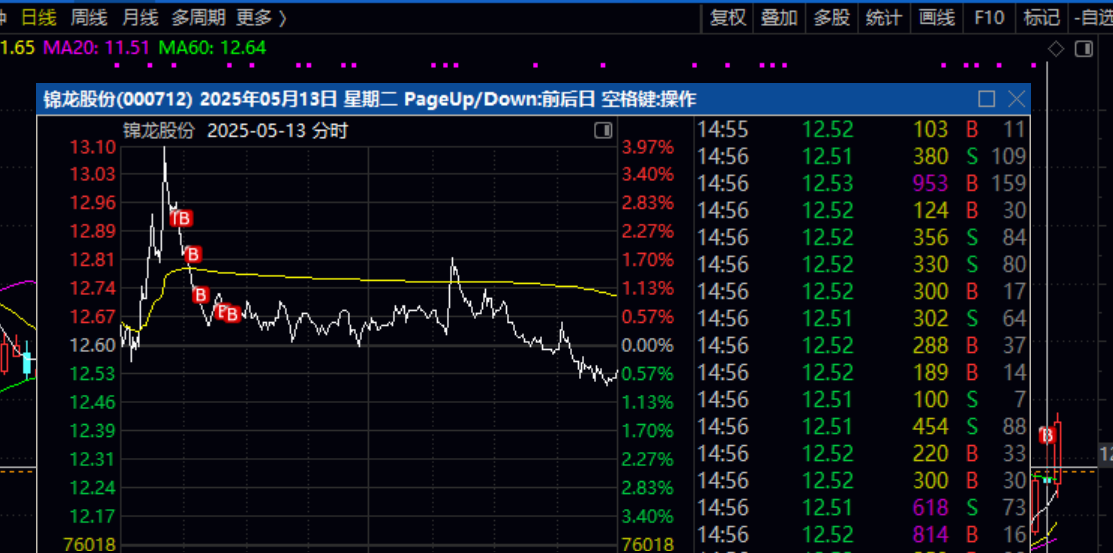Image resolution: width=1113 pixels, height=553 pixels.
Task: Maximize the 锦龙股份 intraday popup window
Action: coord(987,99)
